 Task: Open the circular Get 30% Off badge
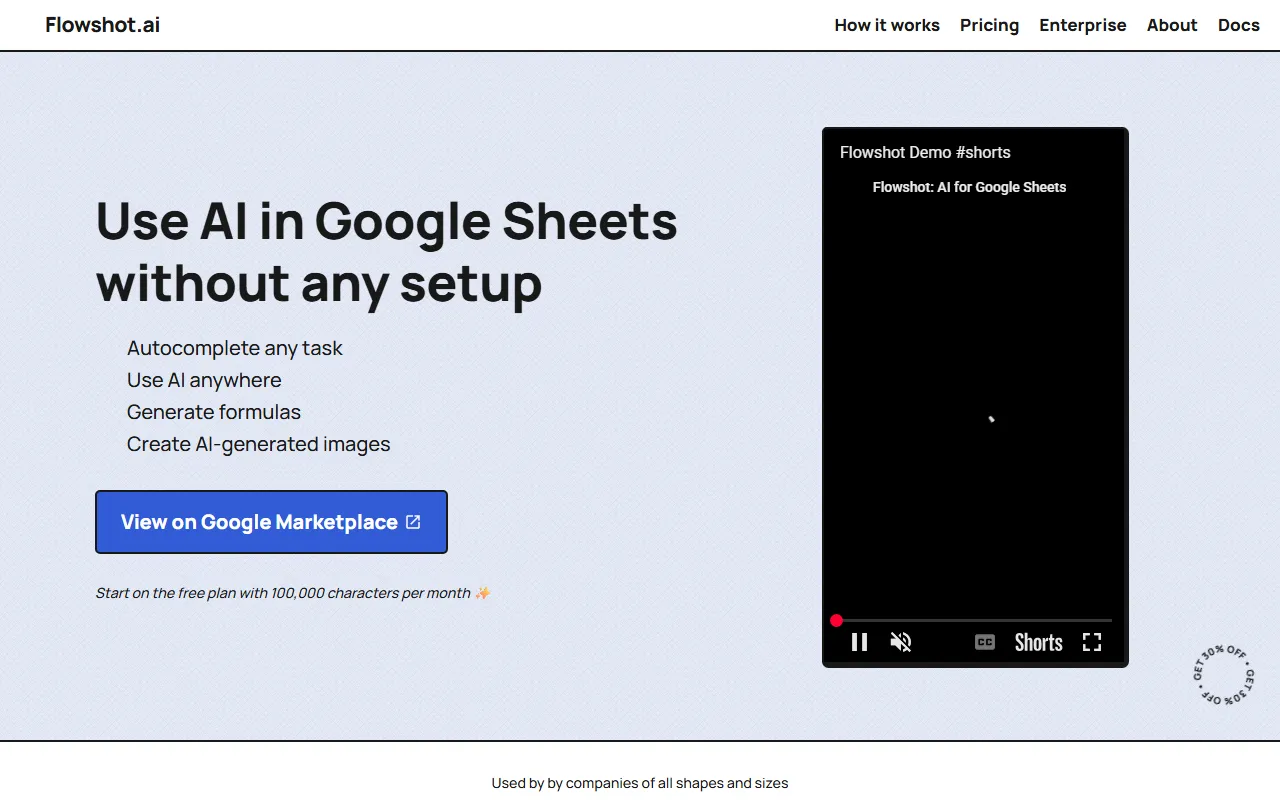[1223, 675]
